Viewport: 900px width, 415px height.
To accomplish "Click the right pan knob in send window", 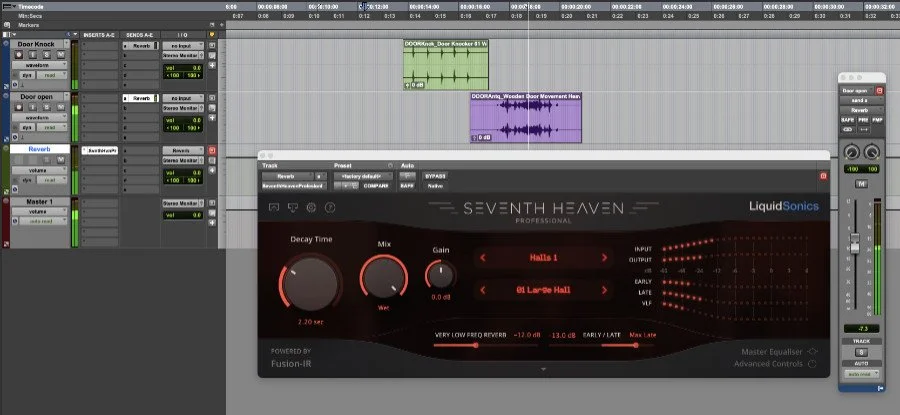I will [x=871, y=152].
